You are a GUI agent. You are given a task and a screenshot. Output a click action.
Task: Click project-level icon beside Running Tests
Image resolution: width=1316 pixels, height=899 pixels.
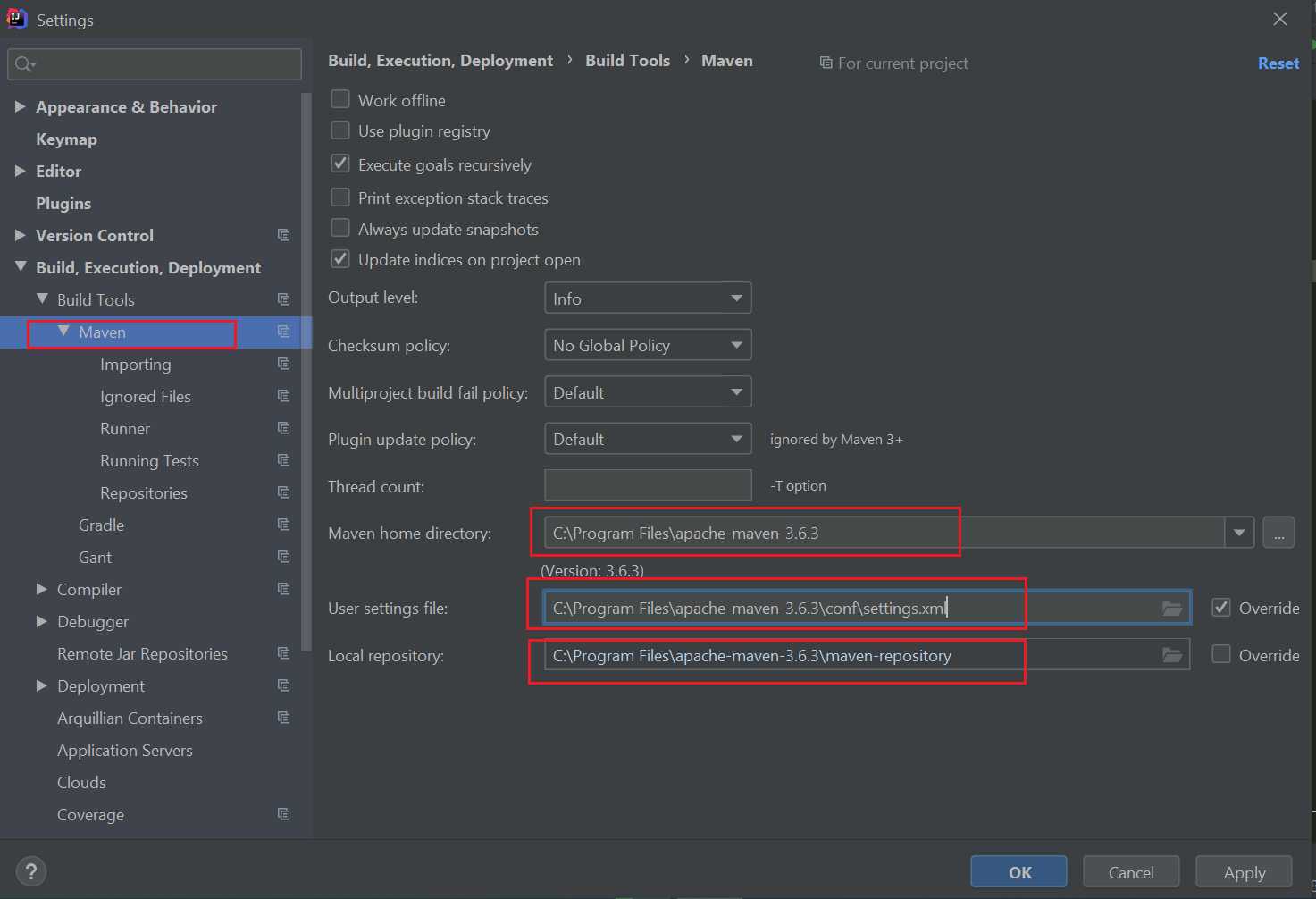284,460
